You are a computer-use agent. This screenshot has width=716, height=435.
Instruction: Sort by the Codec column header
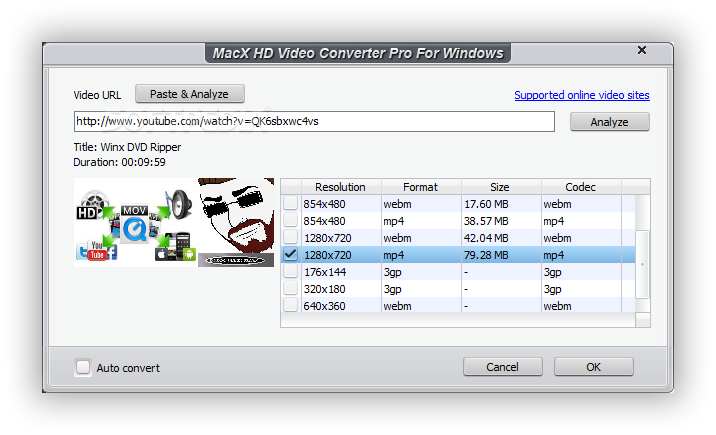[x=581, y=187]
